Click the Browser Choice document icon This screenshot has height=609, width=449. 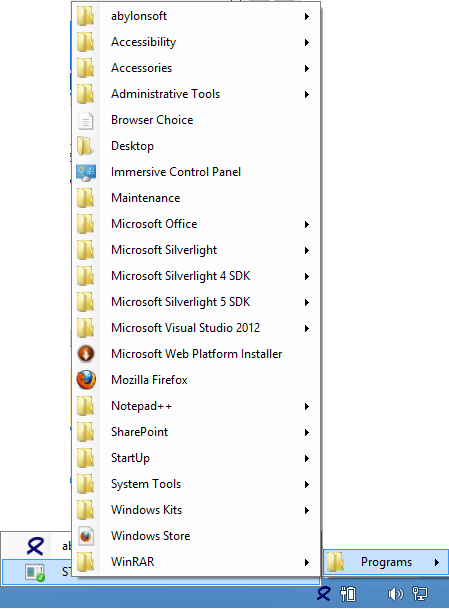(85, 121)
